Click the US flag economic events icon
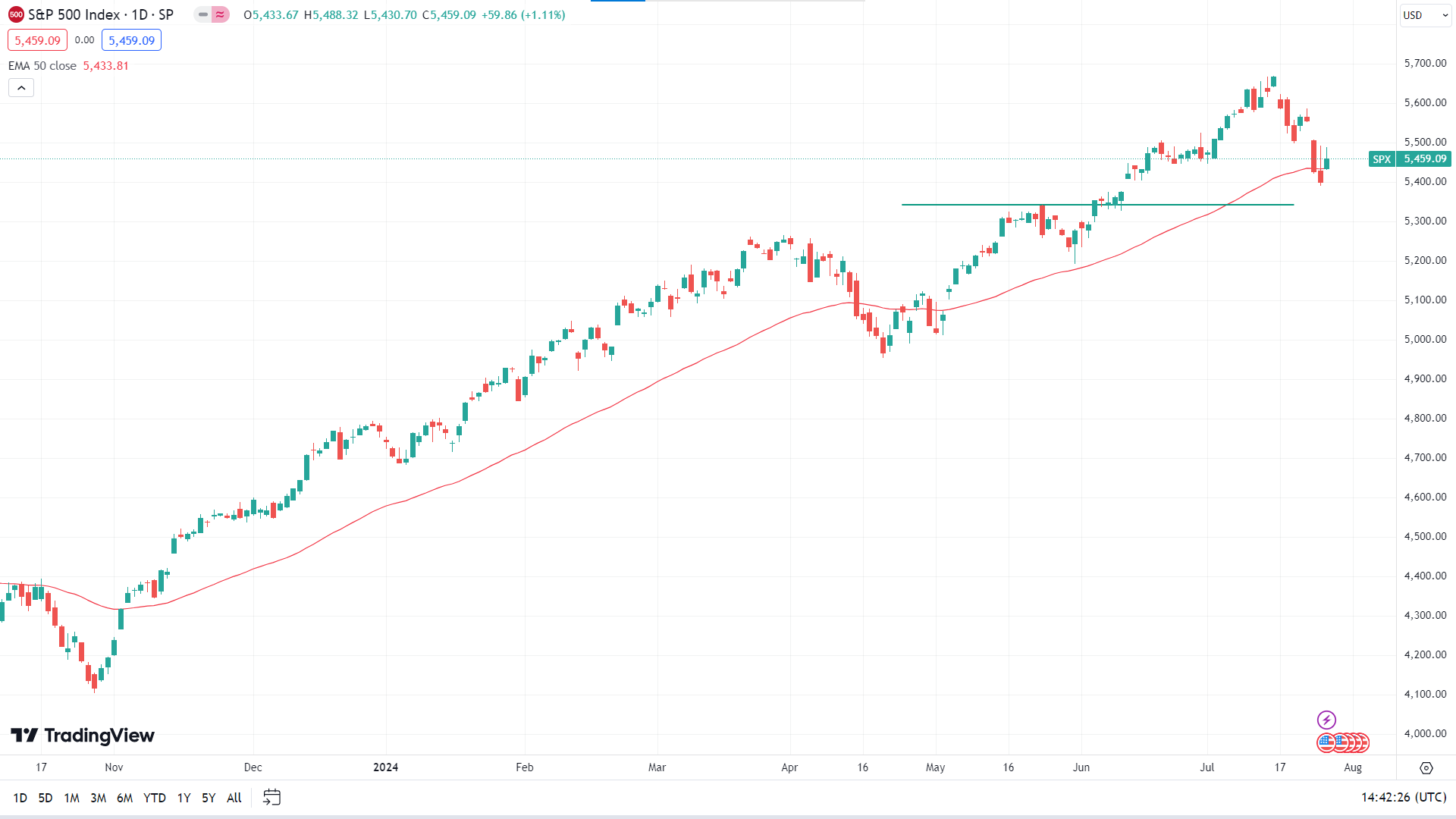This screenshot has width=1456, height=819. click(x=1326, y=742)
